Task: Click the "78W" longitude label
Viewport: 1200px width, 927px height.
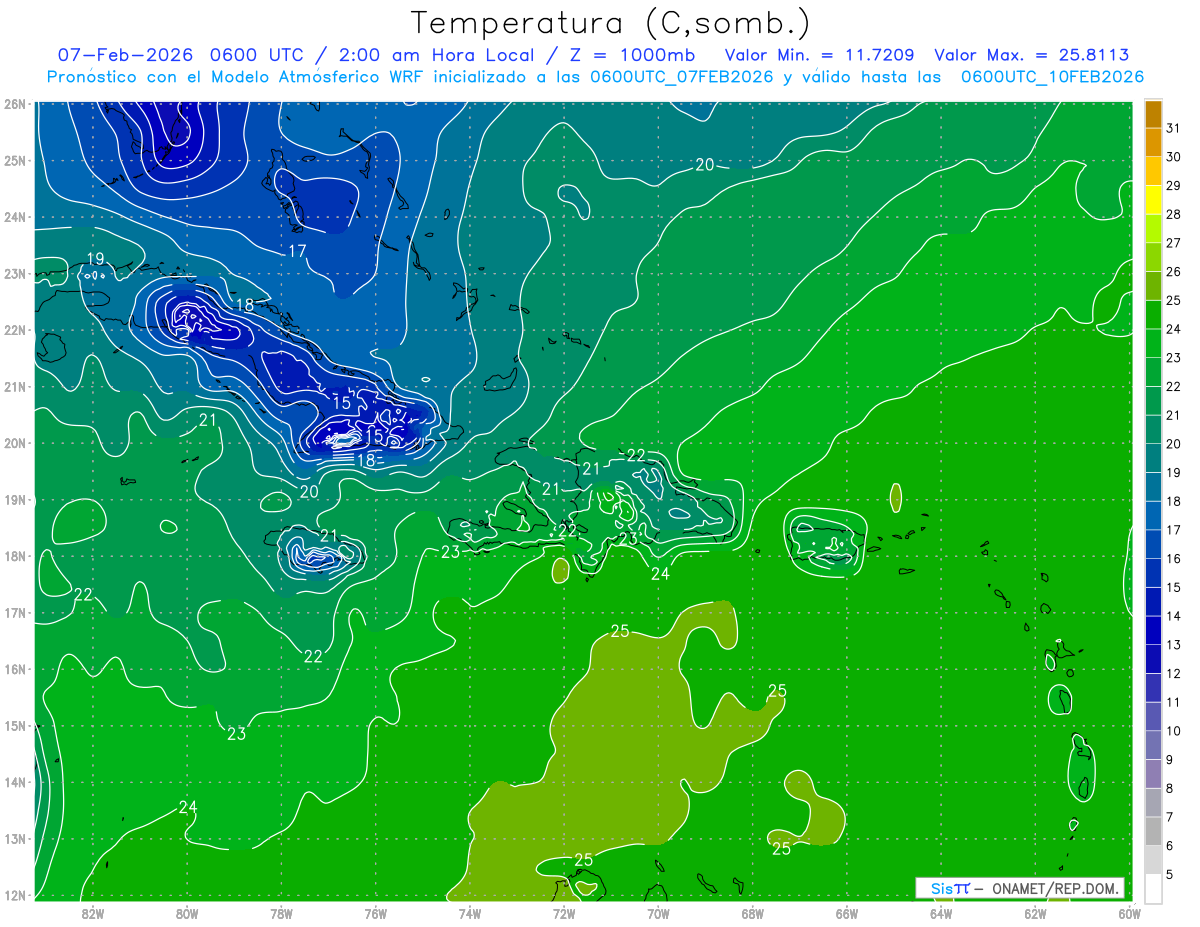Action: pyautogui.click(x=281, y=912)
